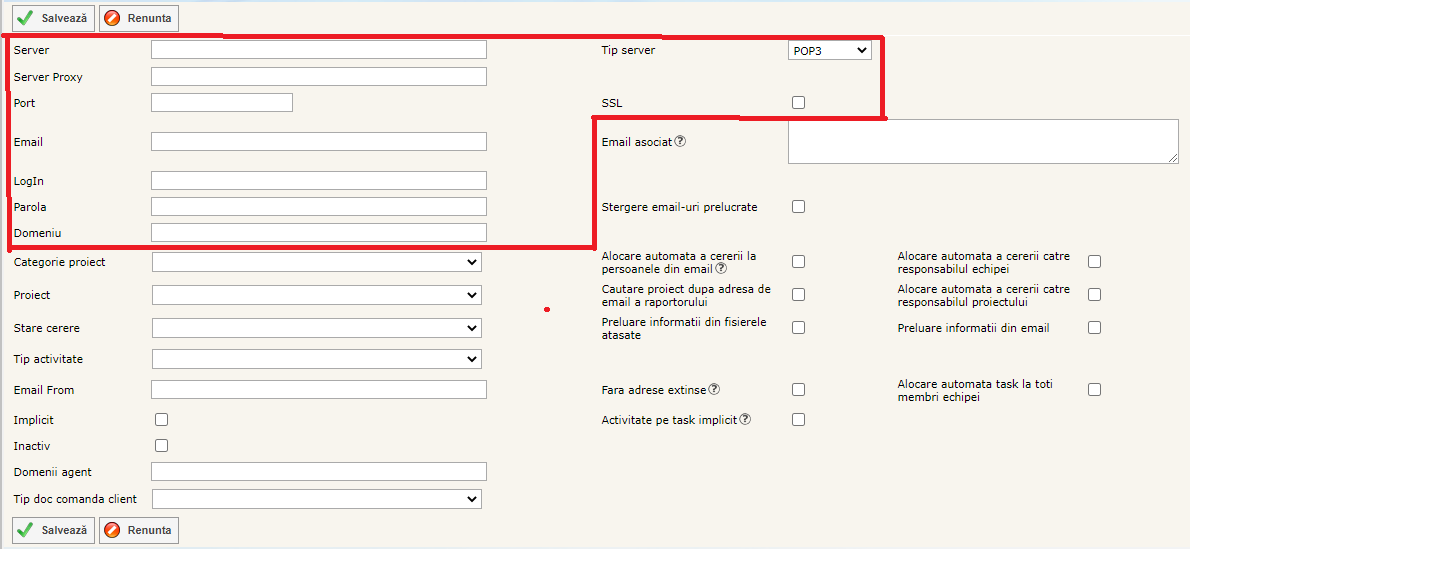Click help icon beside Activitate pe task implicit

tap(745, 419)
